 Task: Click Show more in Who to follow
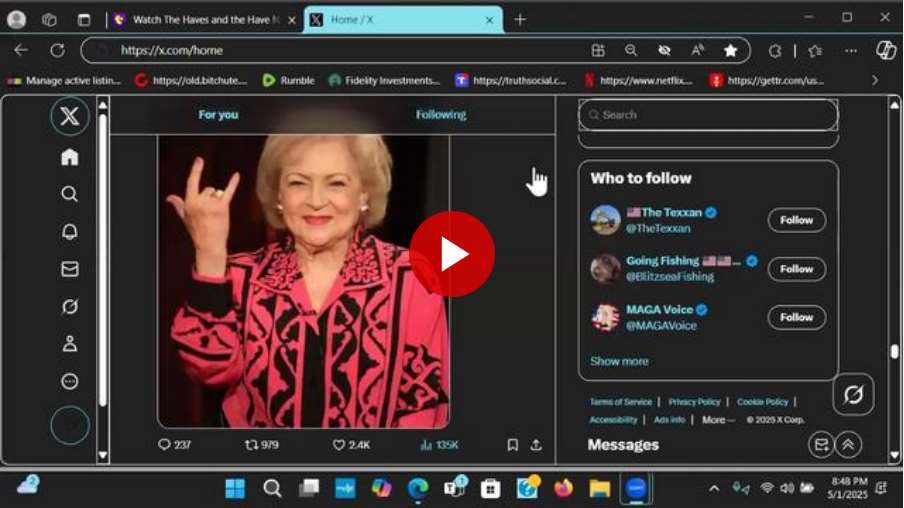coord(619,361)
